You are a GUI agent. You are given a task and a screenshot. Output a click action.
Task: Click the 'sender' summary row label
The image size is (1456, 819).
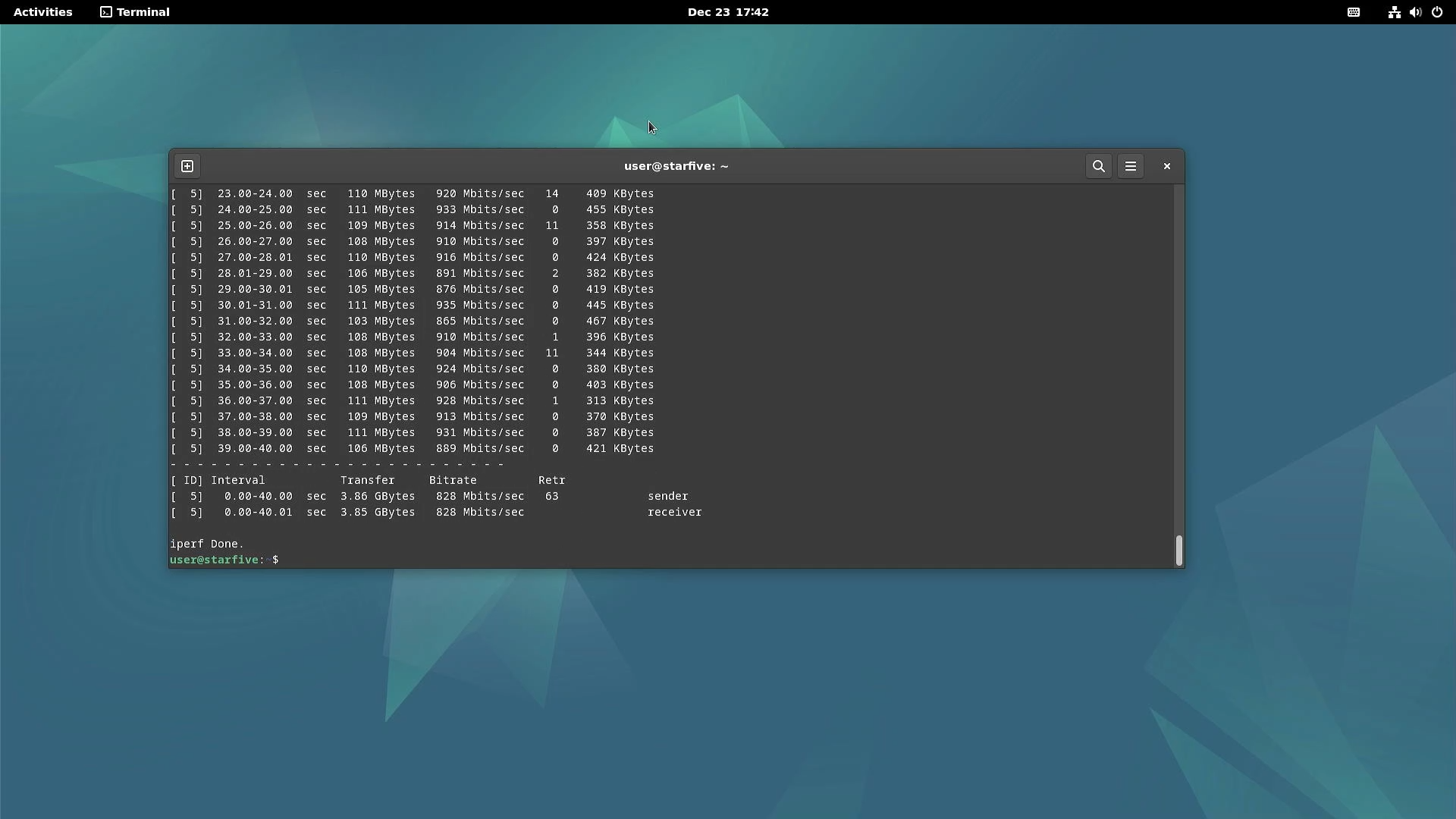(667, 496)
